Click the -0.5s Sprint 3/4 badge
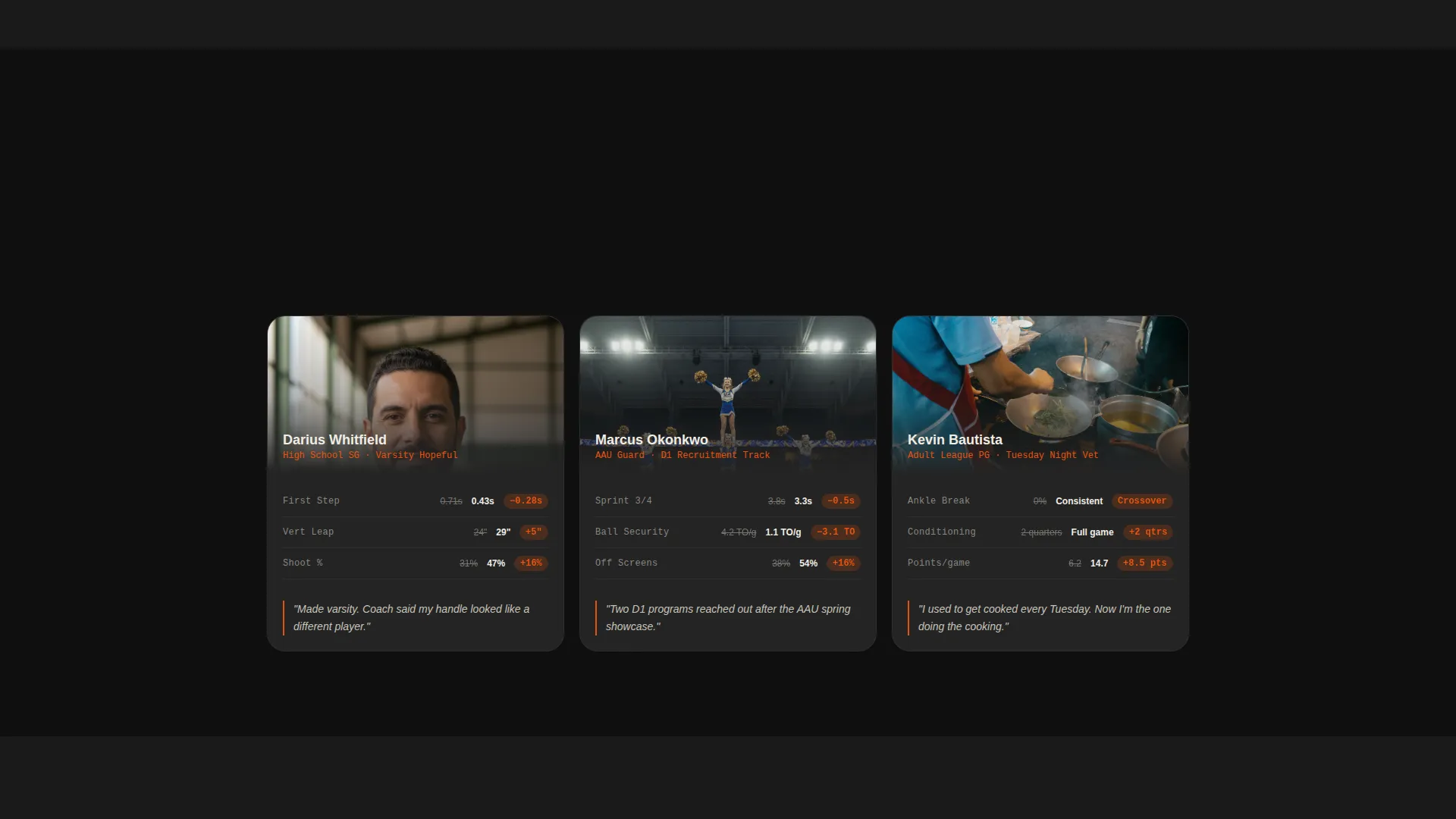This screenshot has width=1456, height=819. [841, 501]
